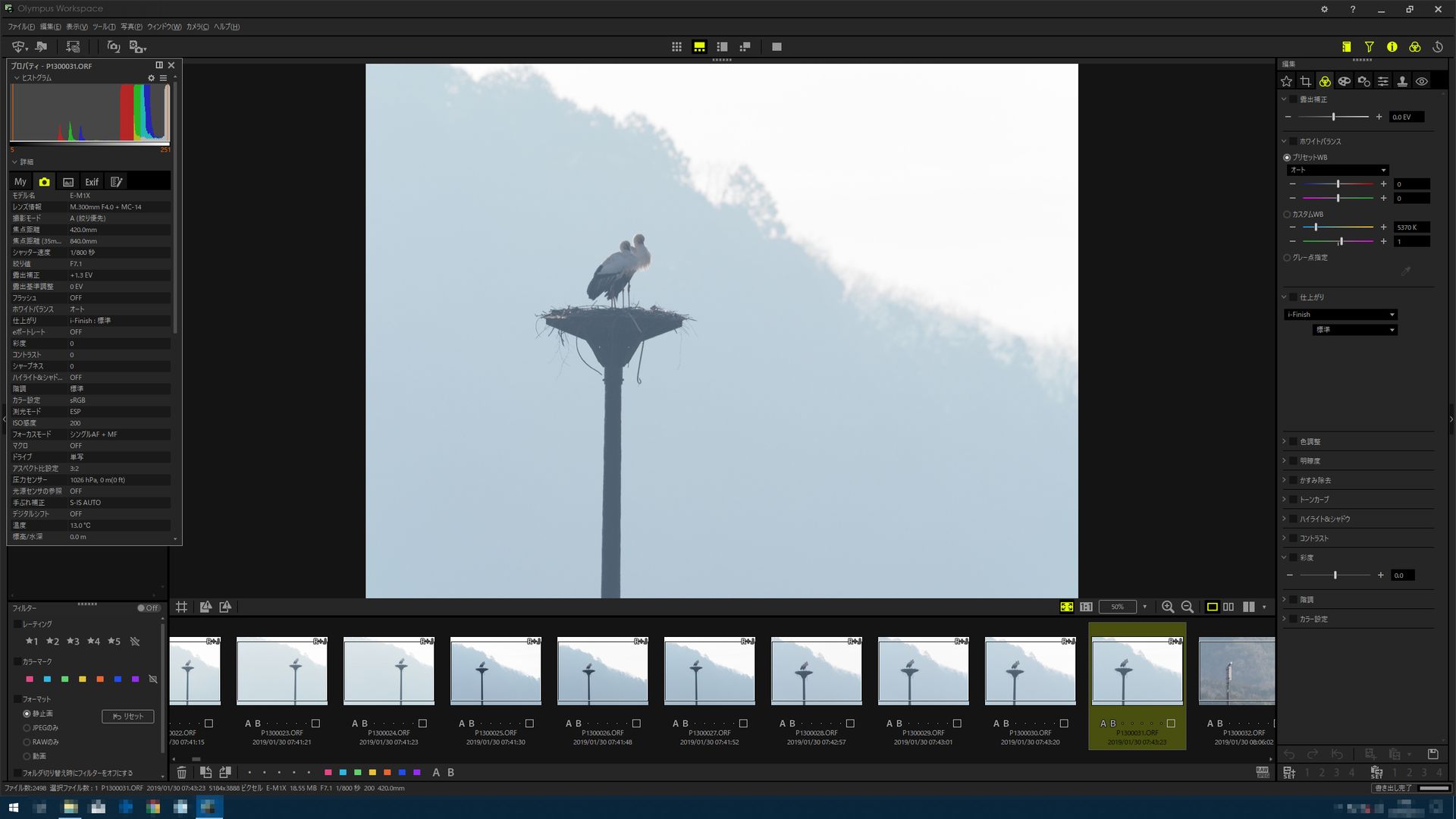The image size is (1456, 819).
Task: Select the two-pane compare view icon
Action: 1228,607
